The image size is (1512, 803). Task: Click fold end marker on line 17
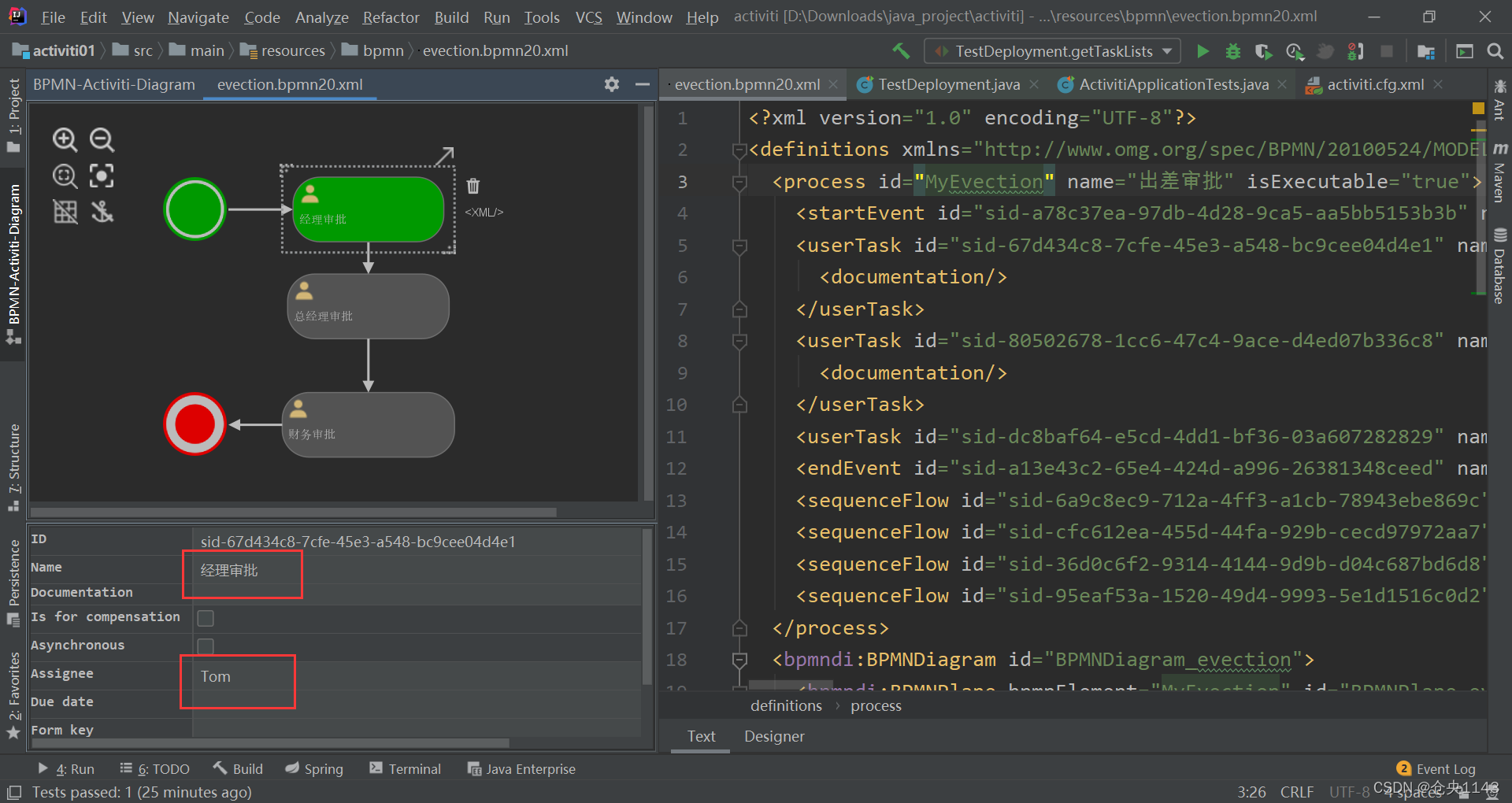click(739, 628)
